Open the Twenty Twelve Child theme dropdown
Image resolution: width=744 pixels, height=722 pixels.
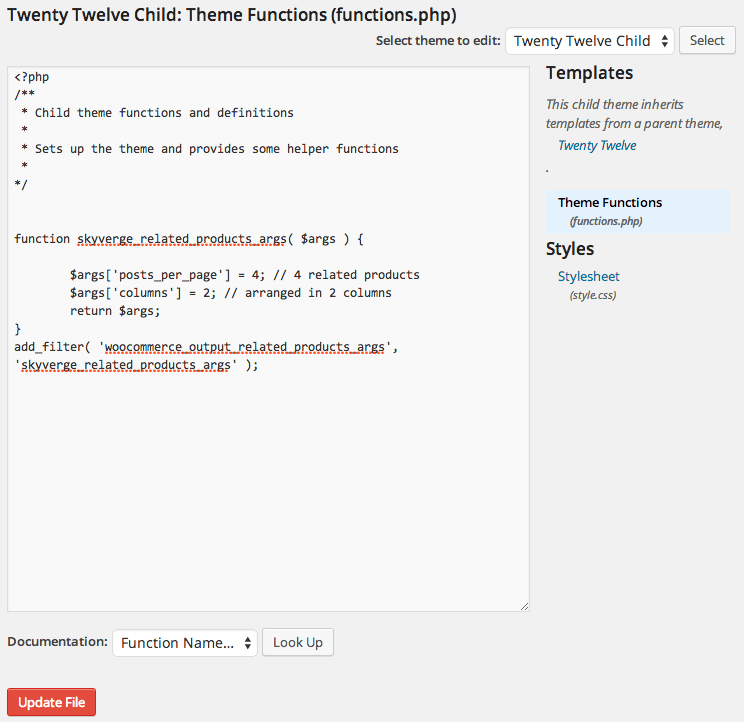[x=589, y=41]
